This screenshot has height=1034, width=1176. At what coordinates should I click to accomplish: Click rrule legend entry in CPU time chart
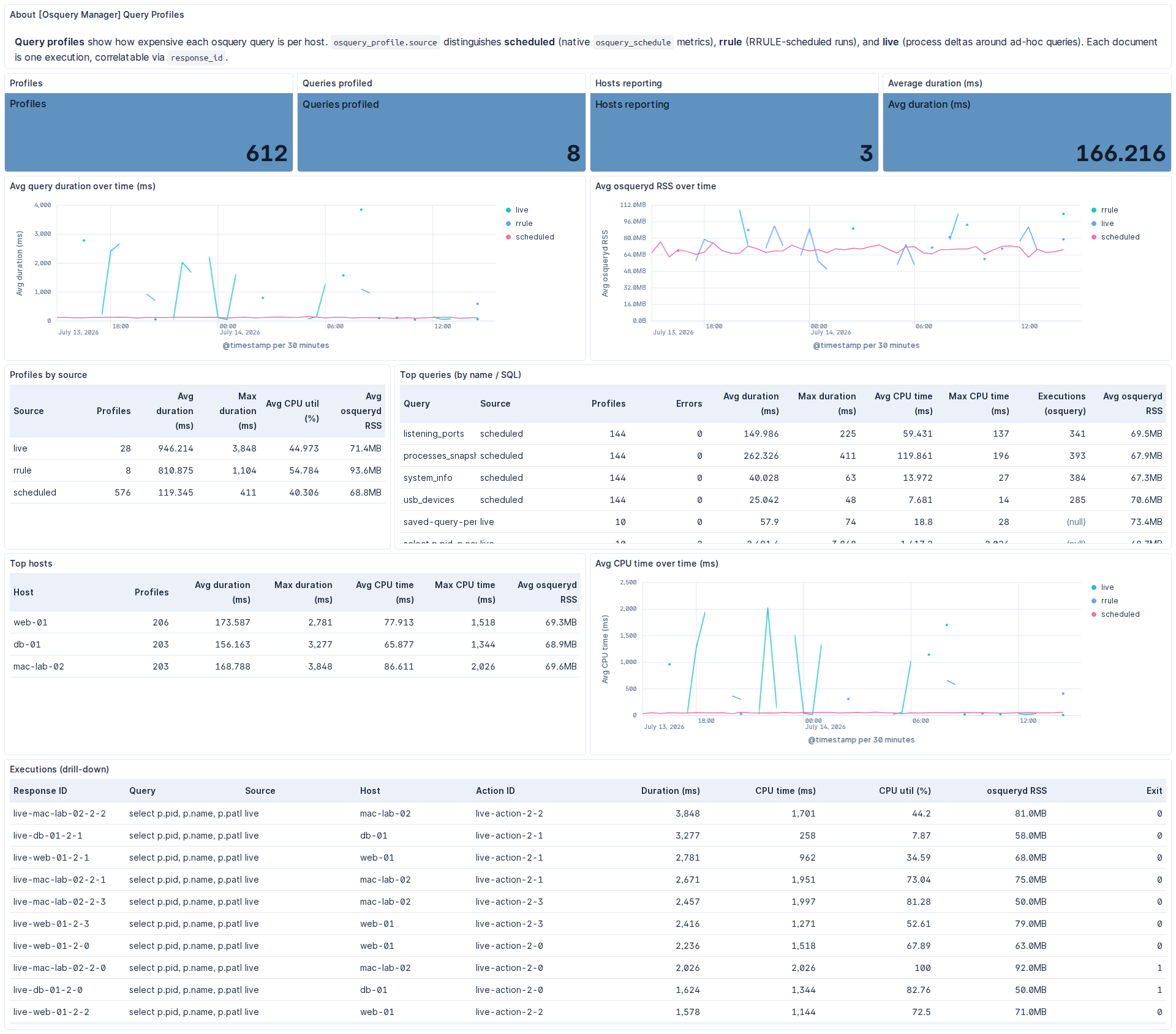point(1109,601)
